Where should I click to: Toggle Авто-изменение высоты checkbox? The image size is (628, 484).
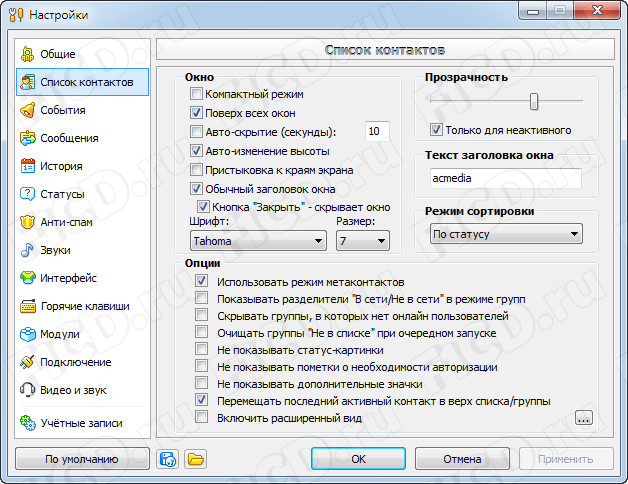click(196, 151)
